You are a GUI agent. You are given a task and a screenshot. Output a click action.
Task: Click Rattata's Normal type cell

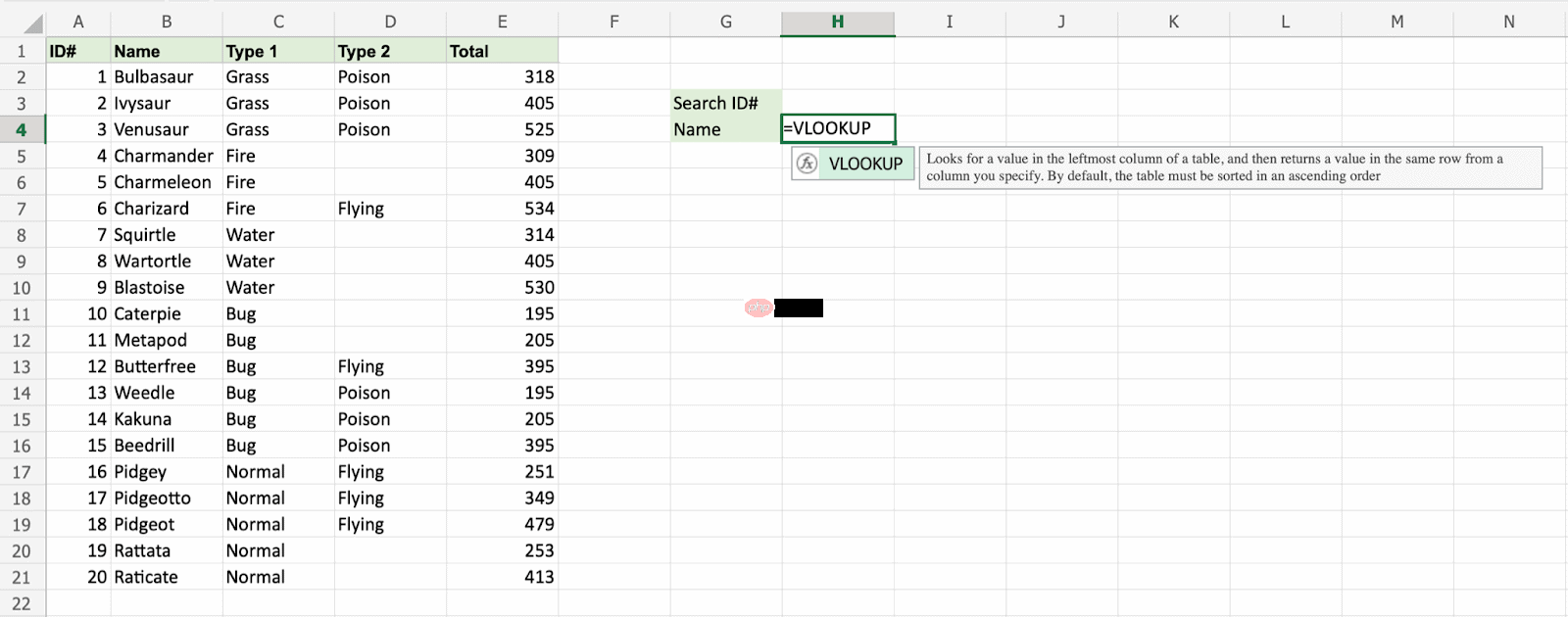[x=278, y=551]
